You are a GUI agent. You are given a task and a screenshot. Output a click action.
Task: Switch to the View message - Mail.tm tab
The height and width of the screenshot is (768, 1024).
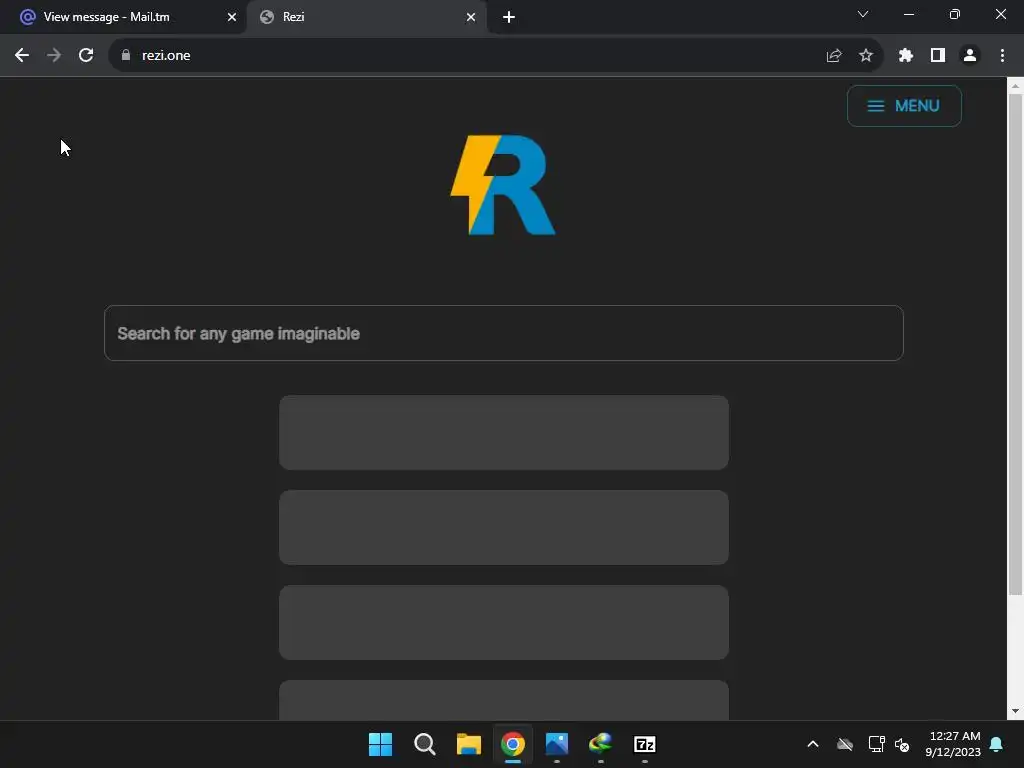click(123, 17)
